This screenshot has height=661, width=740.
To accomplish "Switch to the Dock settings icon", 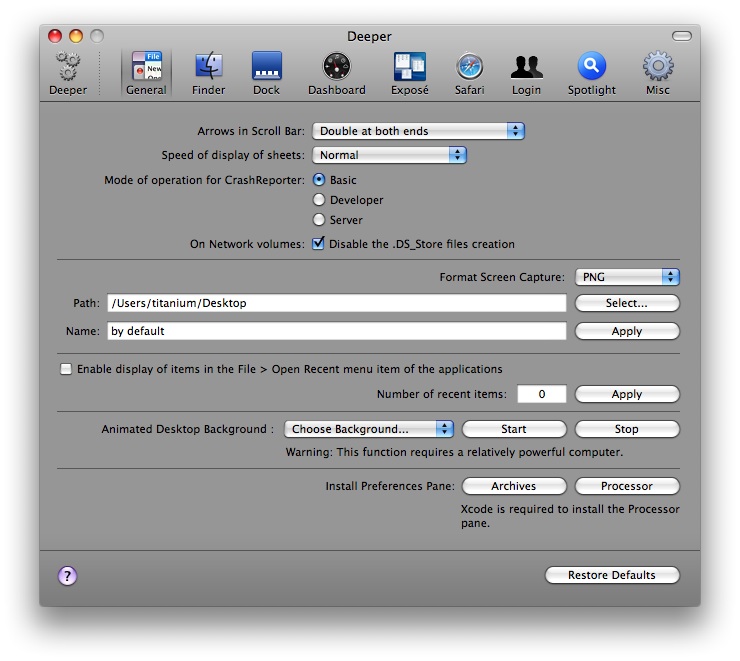I will pyautogui.click(x=266, y=72).
